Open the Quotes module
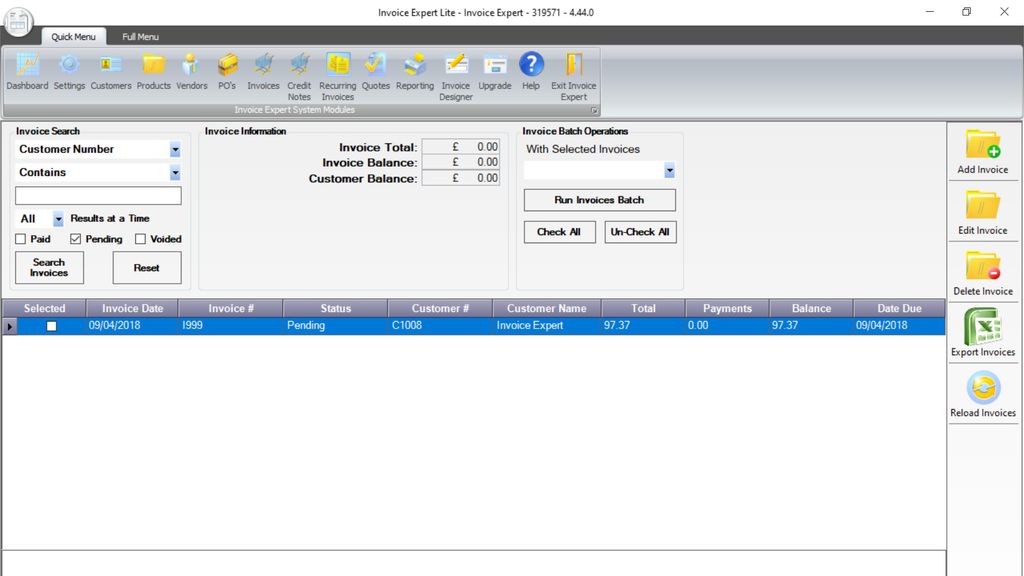The image size is (1024, 576). pyautogui.click(x=375, y=70)
